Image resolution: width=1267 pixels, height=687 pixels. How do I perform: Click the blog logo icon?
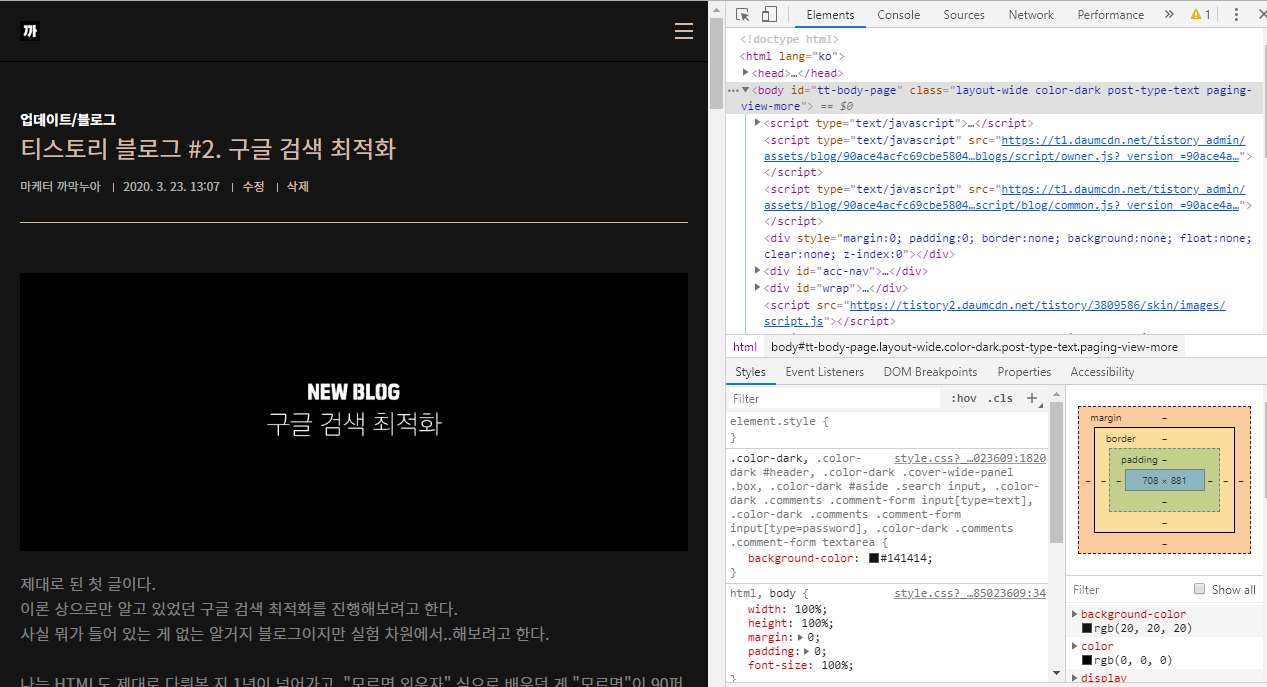[30, 31]
